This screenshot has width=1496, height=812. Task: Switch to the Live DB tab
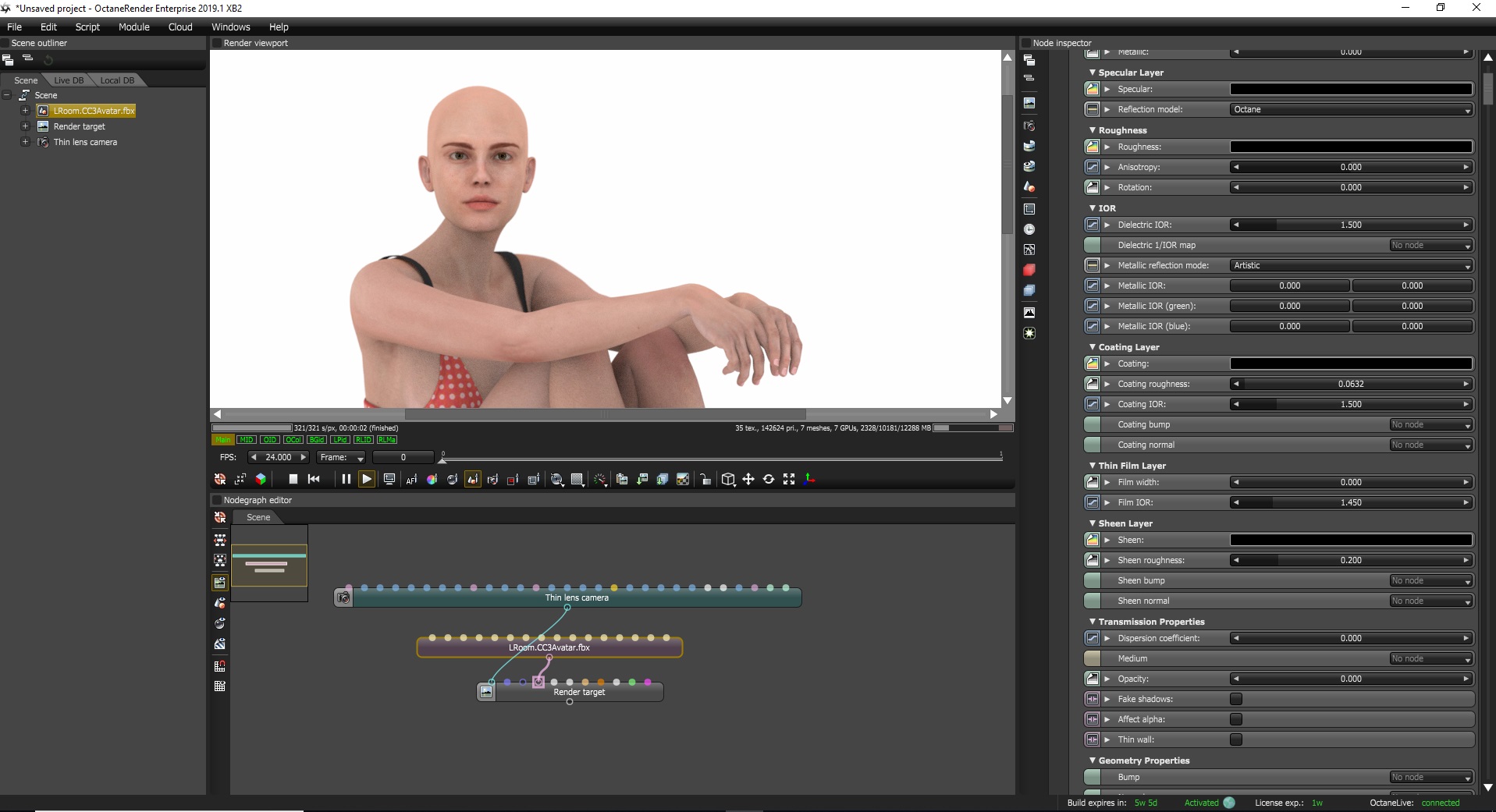point(69,80)
